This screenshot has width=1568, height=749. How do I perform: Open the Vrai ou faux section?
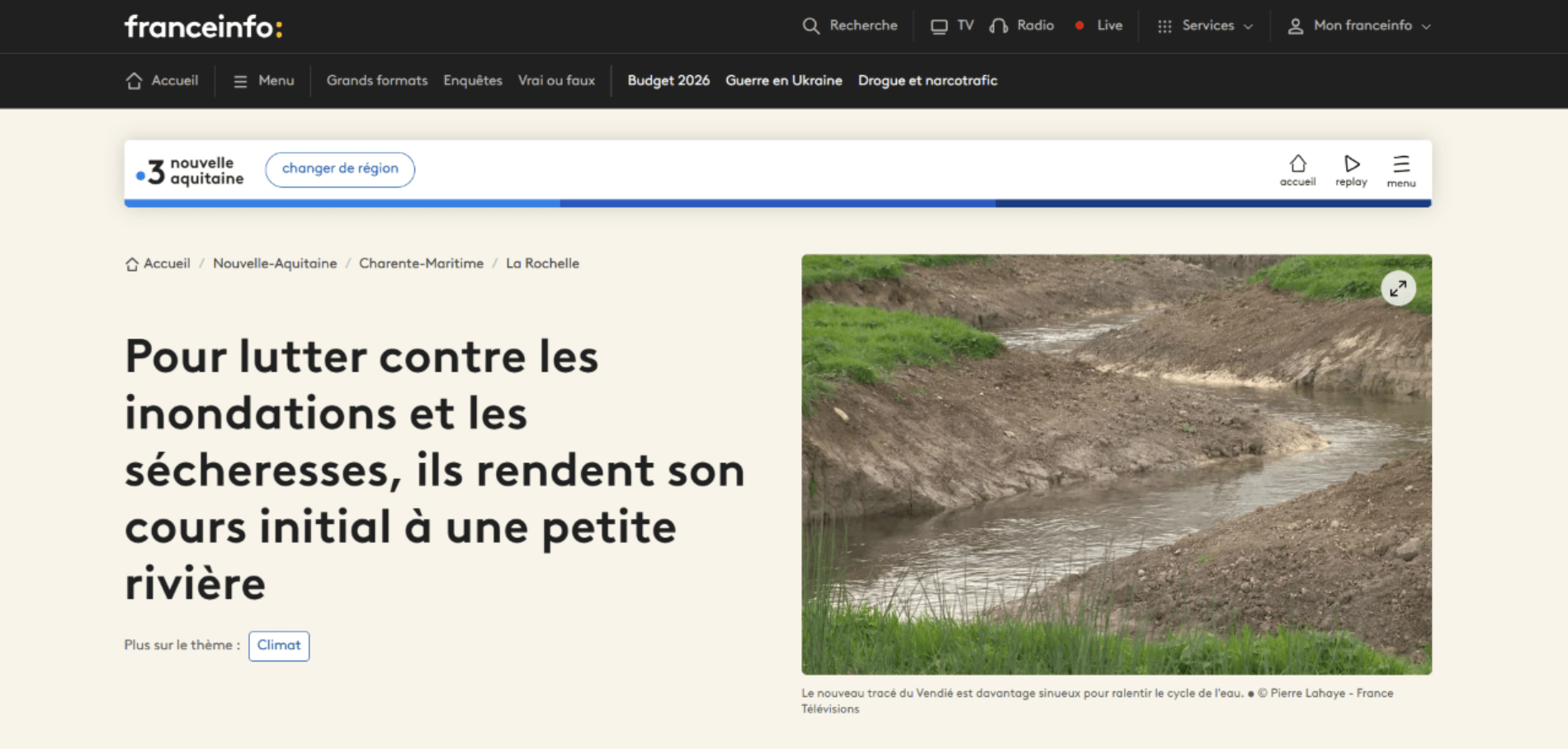(x=556, y=81)
